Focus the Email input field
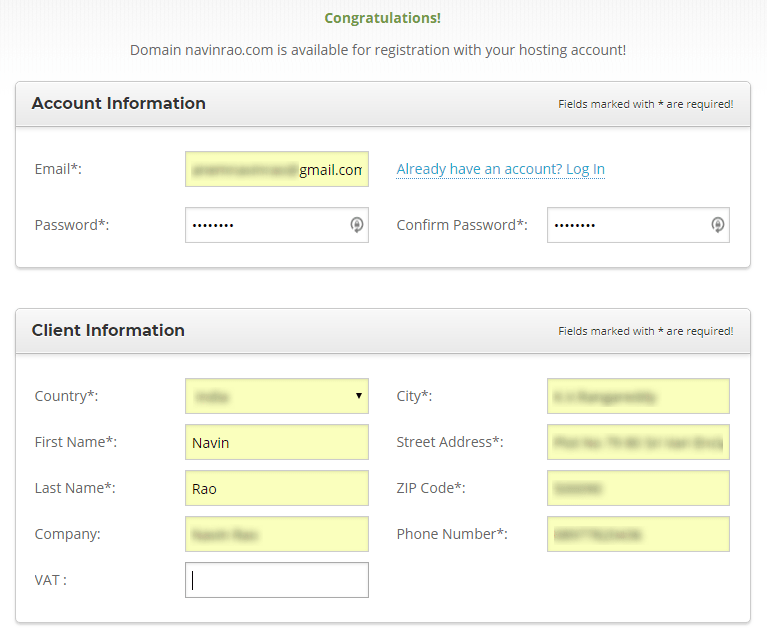Viewport: 767px width, 637px height. (x=277, y=169)
